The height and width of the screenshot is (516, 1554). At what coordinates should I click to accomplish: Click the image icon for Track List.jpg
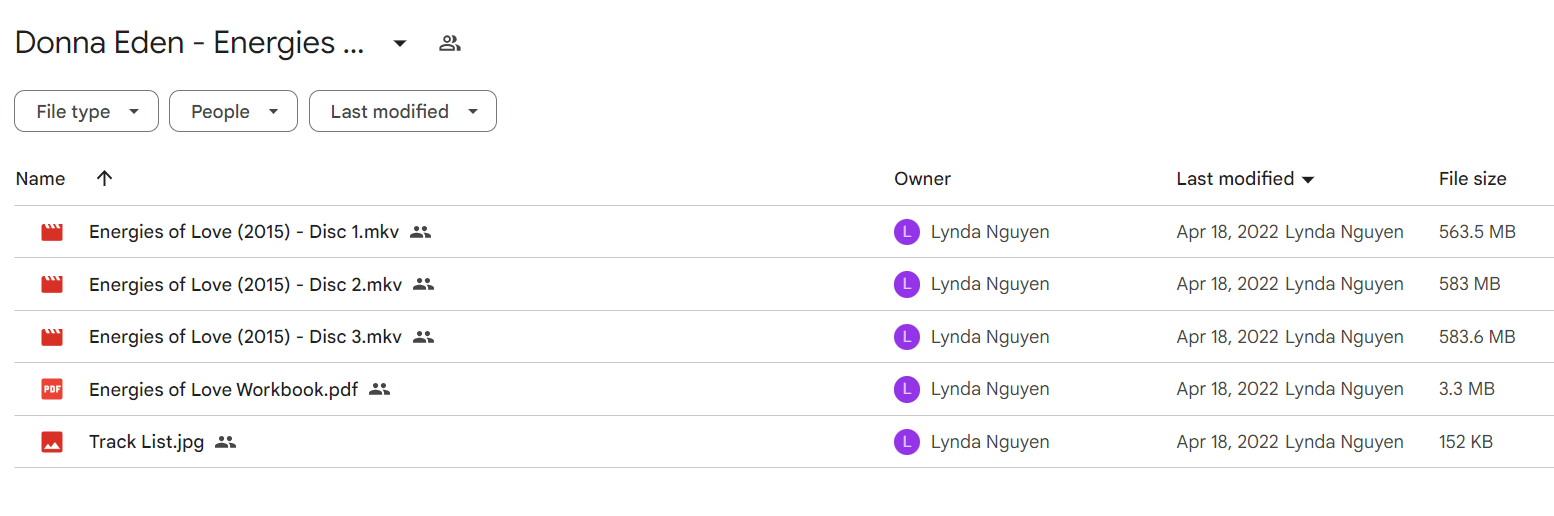pos(52,442)
